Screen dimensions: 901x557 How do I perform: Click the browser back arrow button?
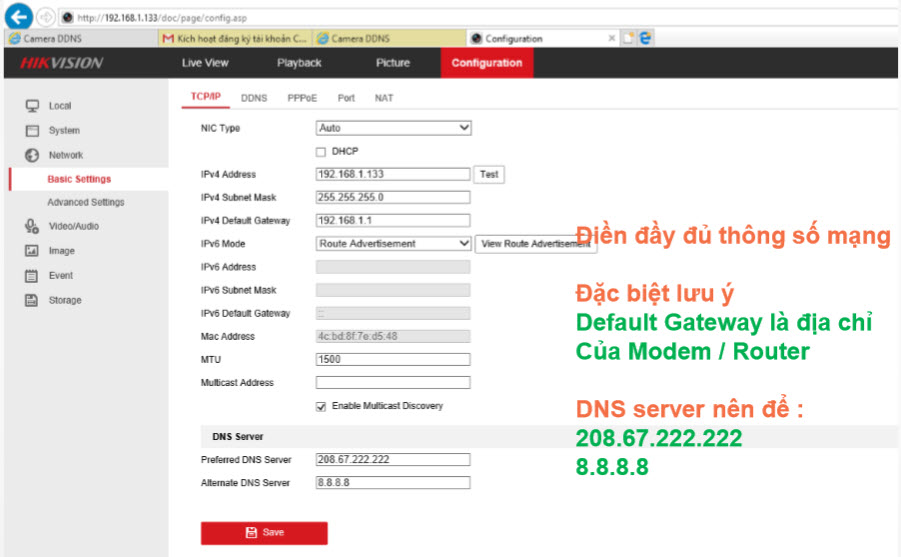click(18, 17)
